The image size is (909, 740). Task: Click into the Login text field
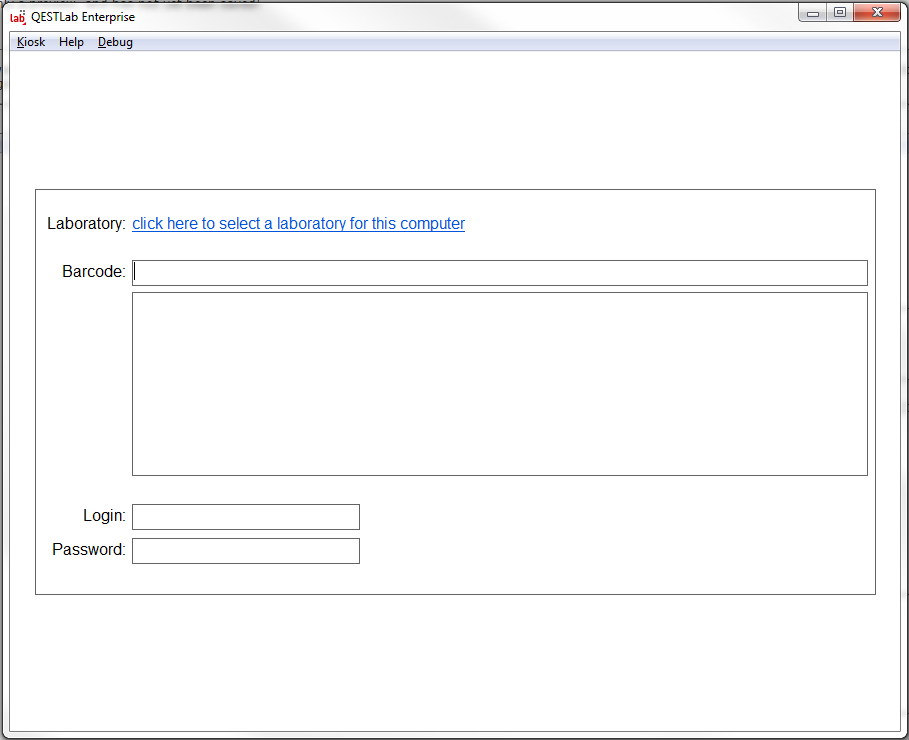245,517
